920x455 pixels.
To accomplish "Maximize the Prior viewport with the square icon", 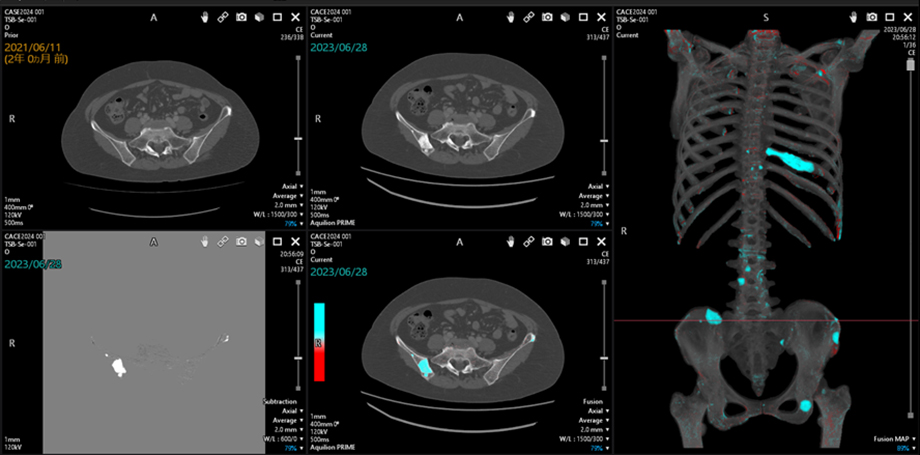I will click(x=277, y=18).
